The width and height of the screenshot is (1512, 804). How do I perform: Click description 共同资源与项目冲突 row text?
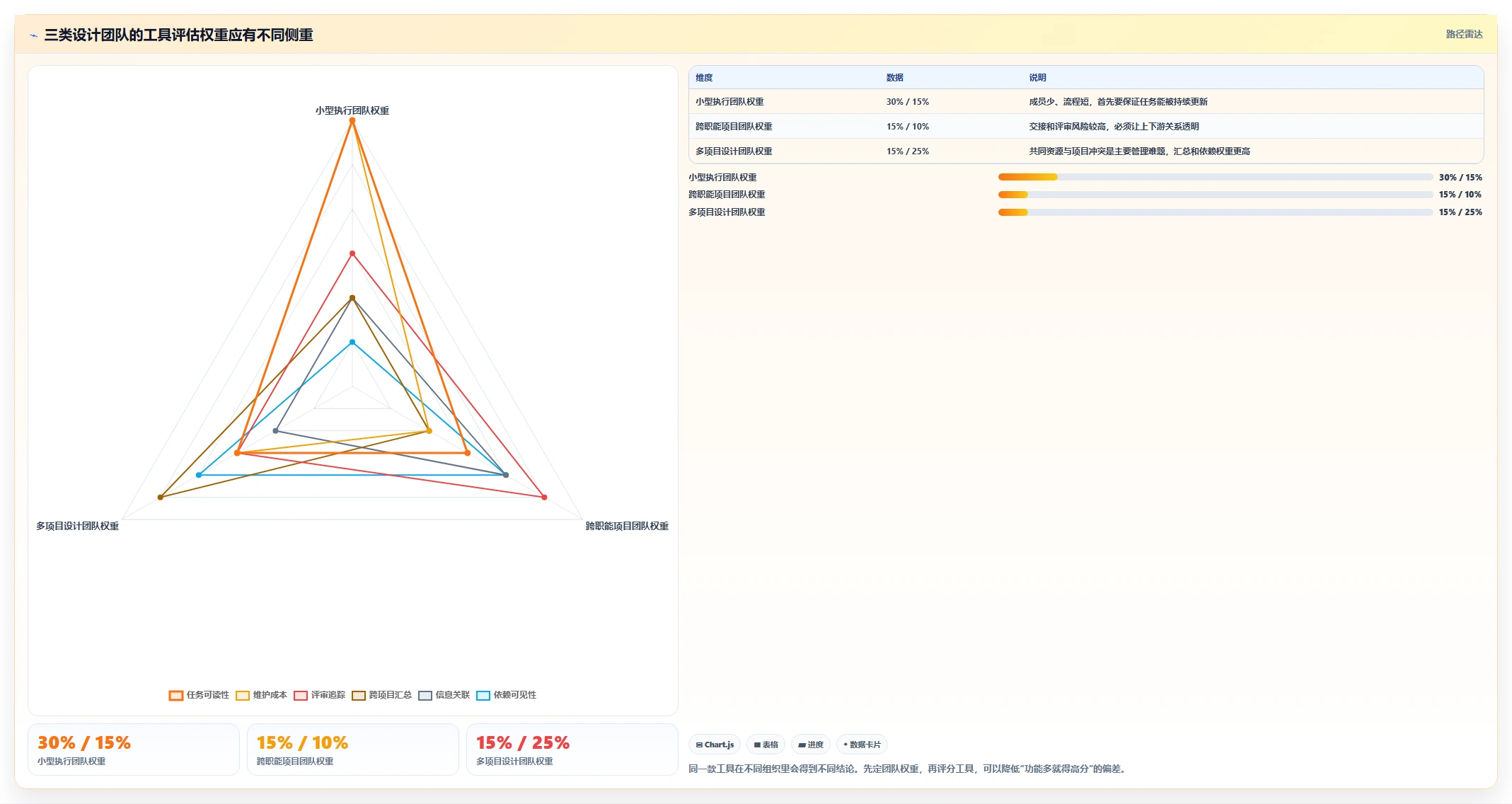(1139, 151)
